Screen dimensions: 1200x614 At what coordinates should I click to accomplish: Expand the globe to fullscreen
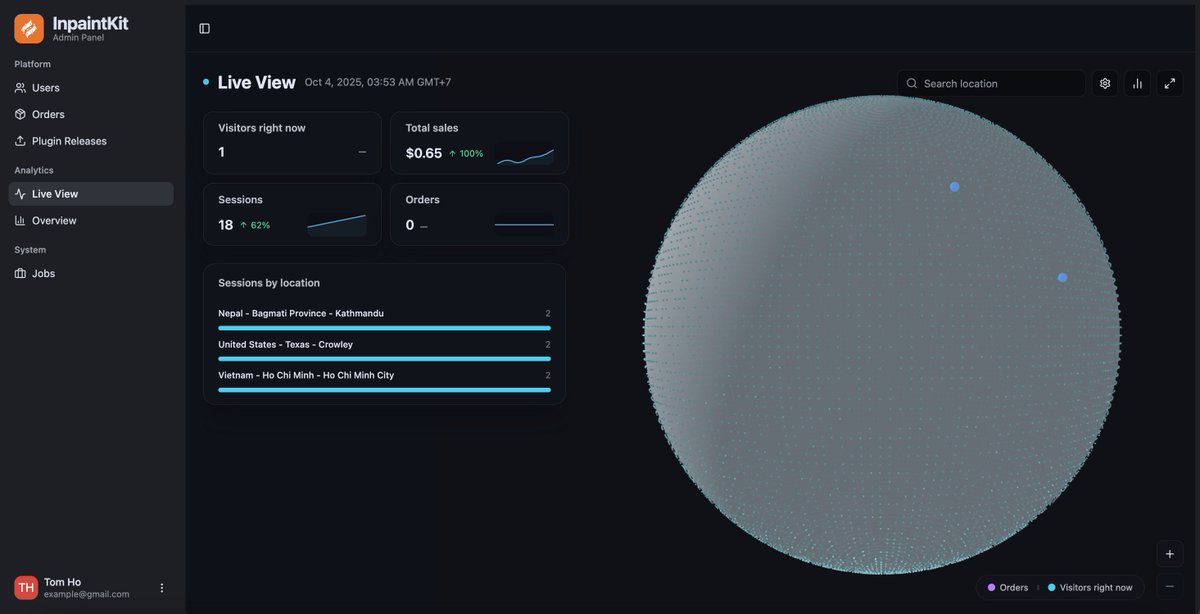1170,83
